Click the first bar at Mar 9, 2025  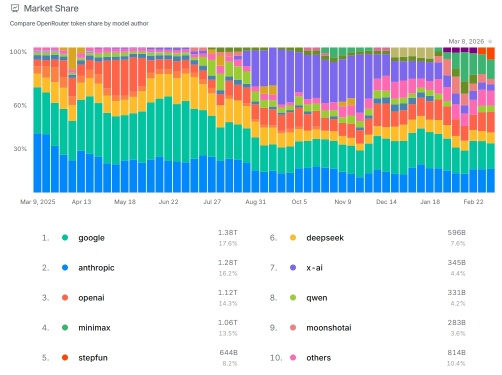click(37, 120)
